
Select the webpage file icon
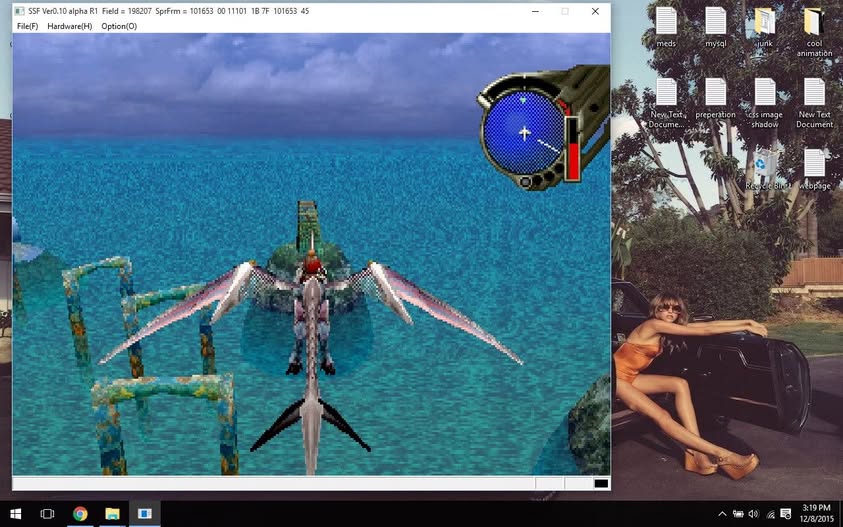click(815, 169)
